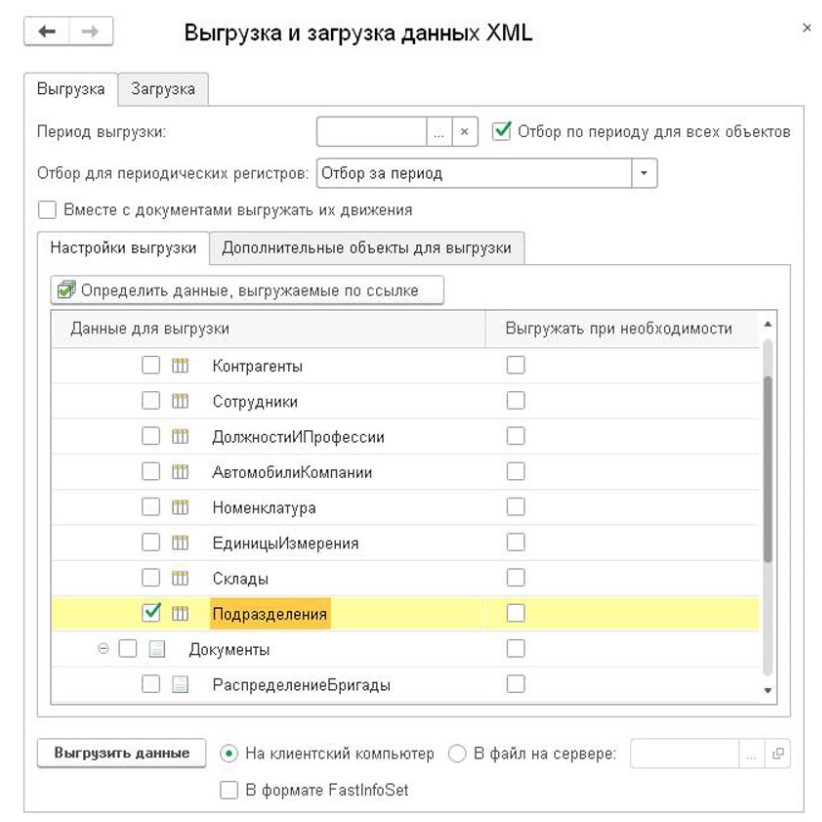
Task: Click the back navigation arrow
Action: (48, 32)
